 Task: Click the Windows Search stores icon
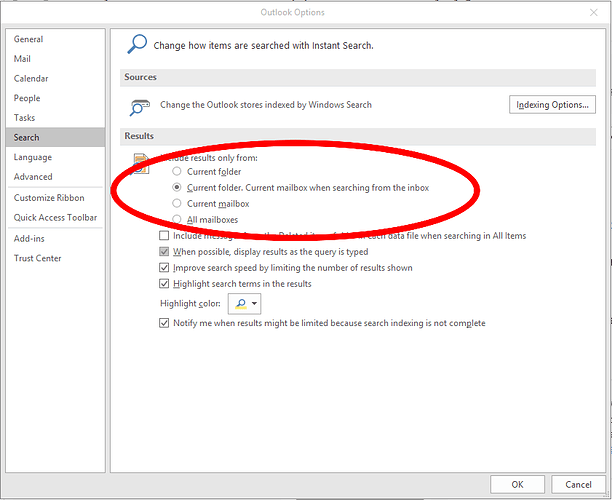[139, 107]
